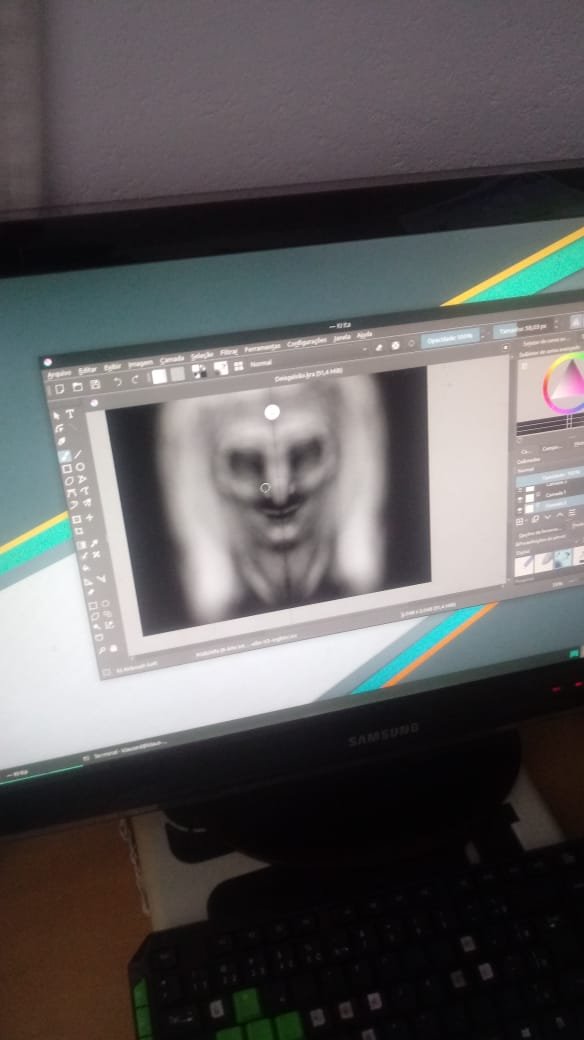Open an existing document via toolbar icon

tap(78, 387)
